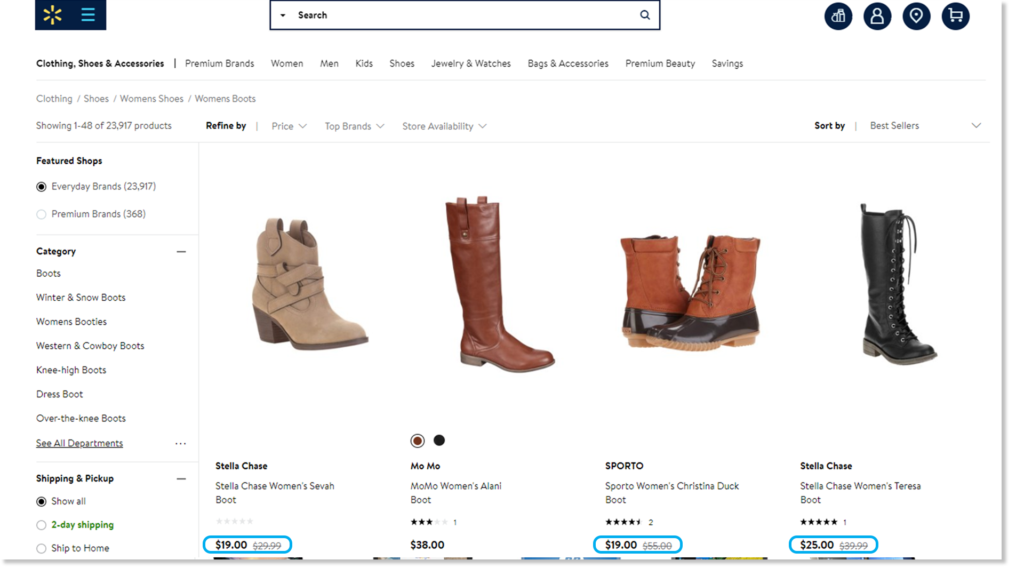Open the Sporto duck boot image
The width and height of the screenshot is (1024, 576).
(690, 293)
